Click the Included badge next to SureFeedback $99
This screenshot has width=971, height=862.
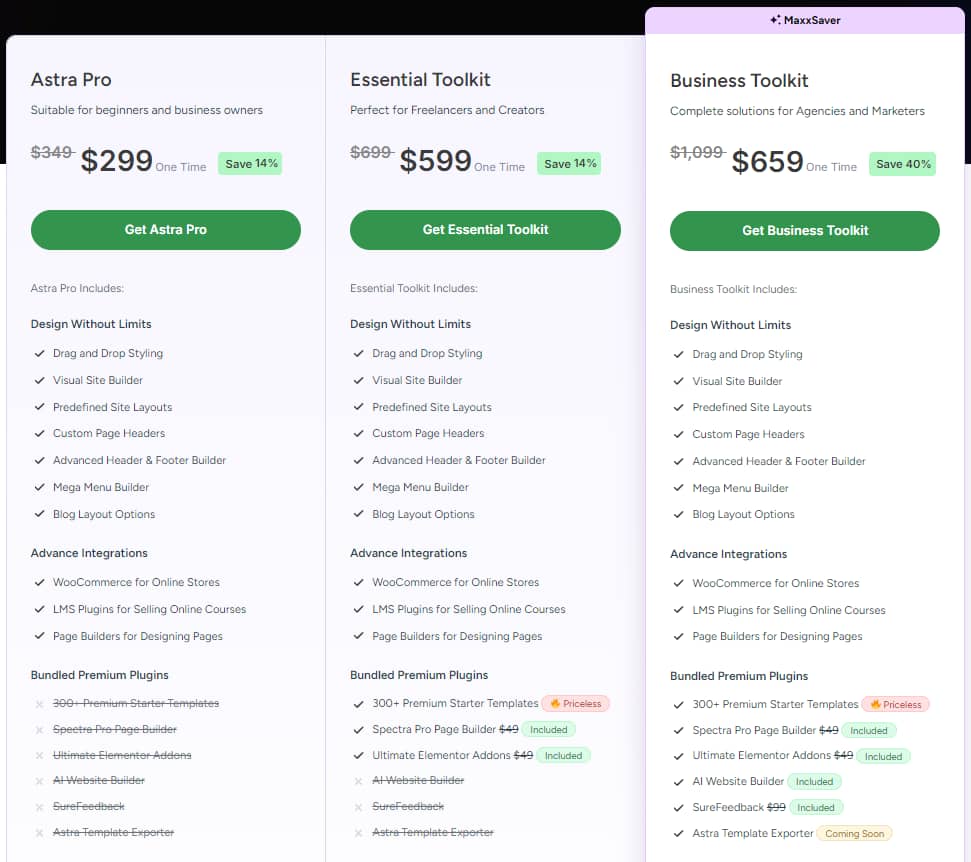(x=816, y=807)
